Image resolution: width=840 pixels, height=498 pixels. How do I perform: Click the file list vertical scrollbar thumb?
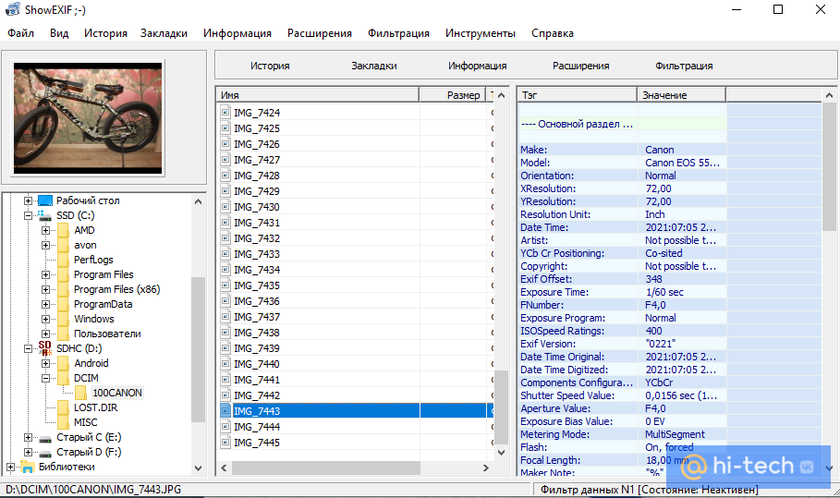501,407
